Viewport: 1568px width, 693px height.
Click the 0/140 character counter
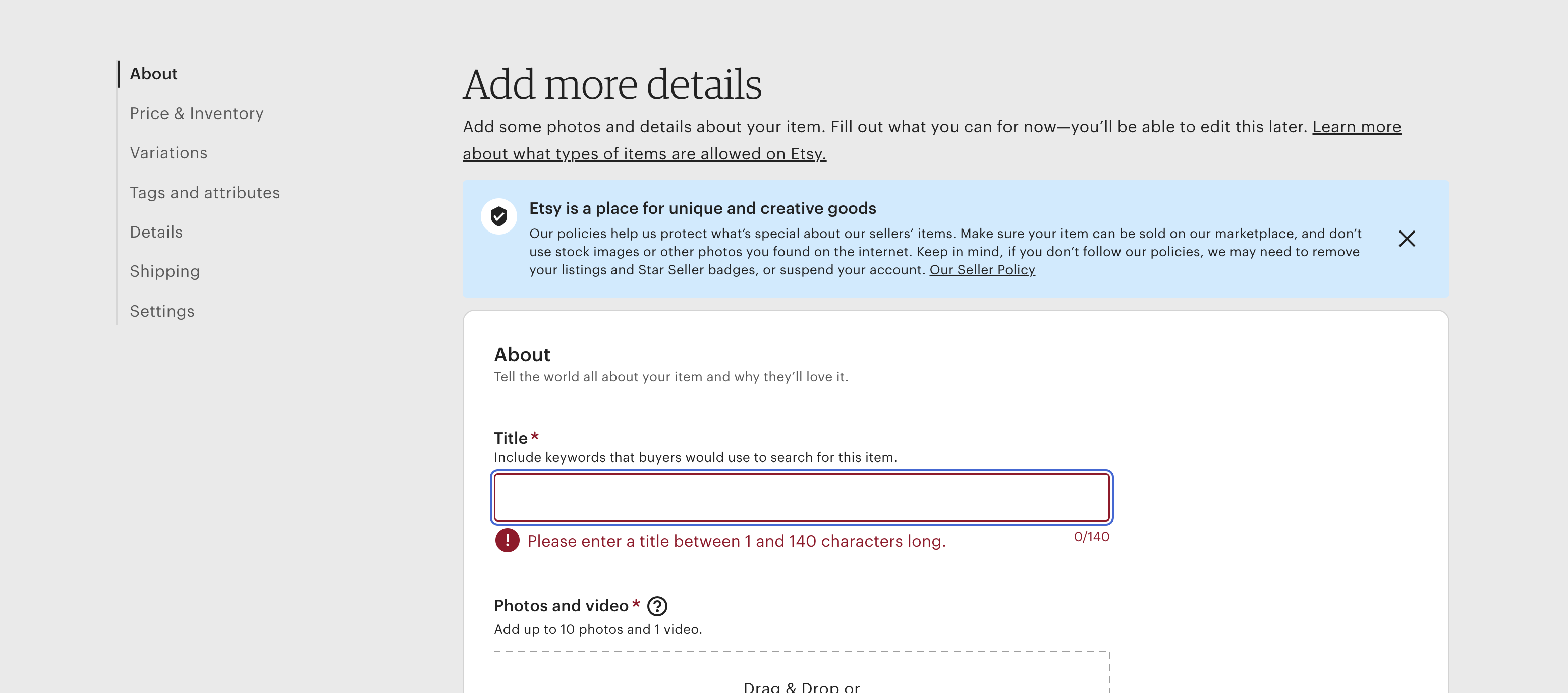1091,537
